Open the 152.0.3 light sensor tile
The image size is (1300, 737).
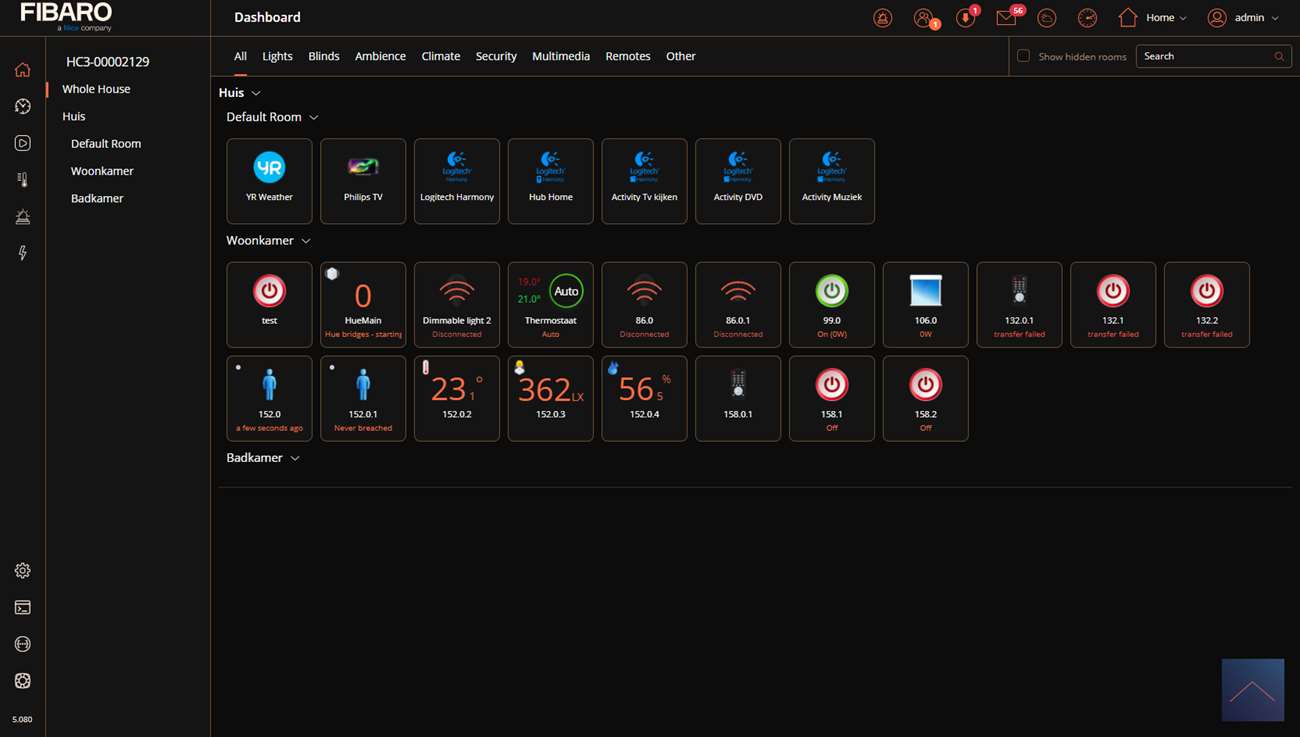pos(551,399)
